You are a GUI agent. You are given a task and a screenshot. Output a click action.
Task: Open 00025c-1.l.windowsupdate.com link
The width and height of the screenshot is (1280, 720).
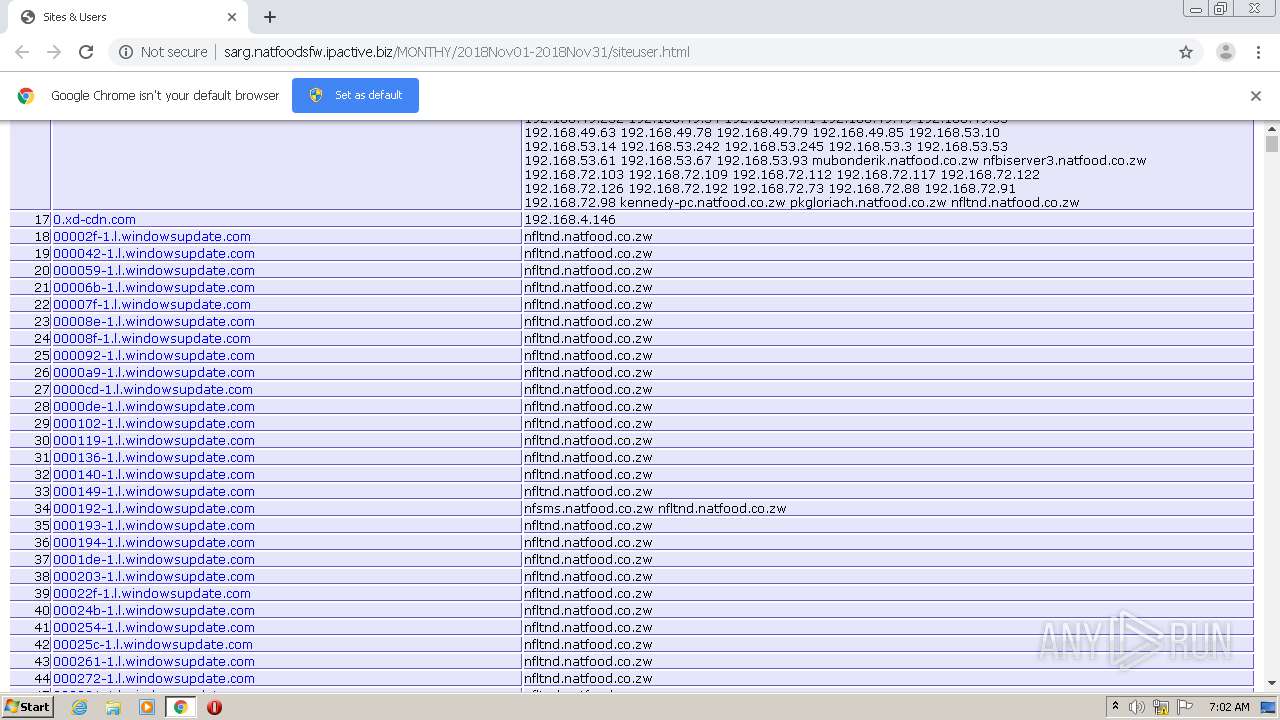click(x=153, y=644)
